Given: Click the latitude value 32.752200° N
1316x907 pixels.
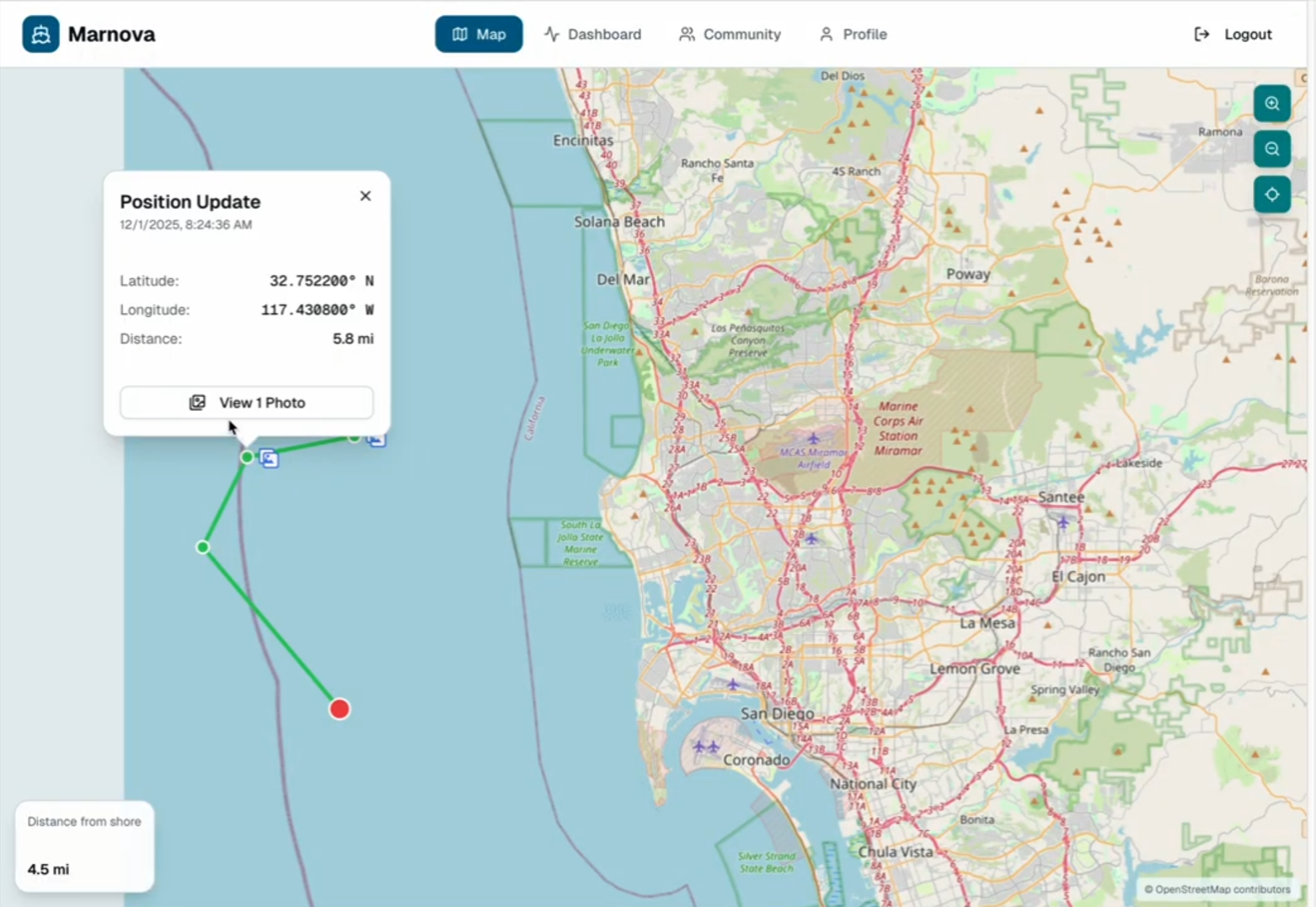Looking at the screenshot, I should (x=321, y=280).
